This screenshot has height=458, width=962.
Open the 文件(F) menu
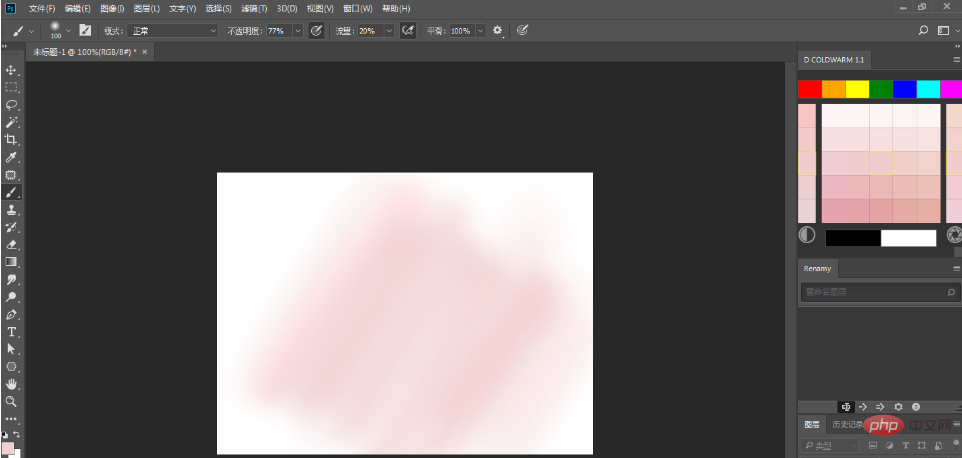click(42, 9)
